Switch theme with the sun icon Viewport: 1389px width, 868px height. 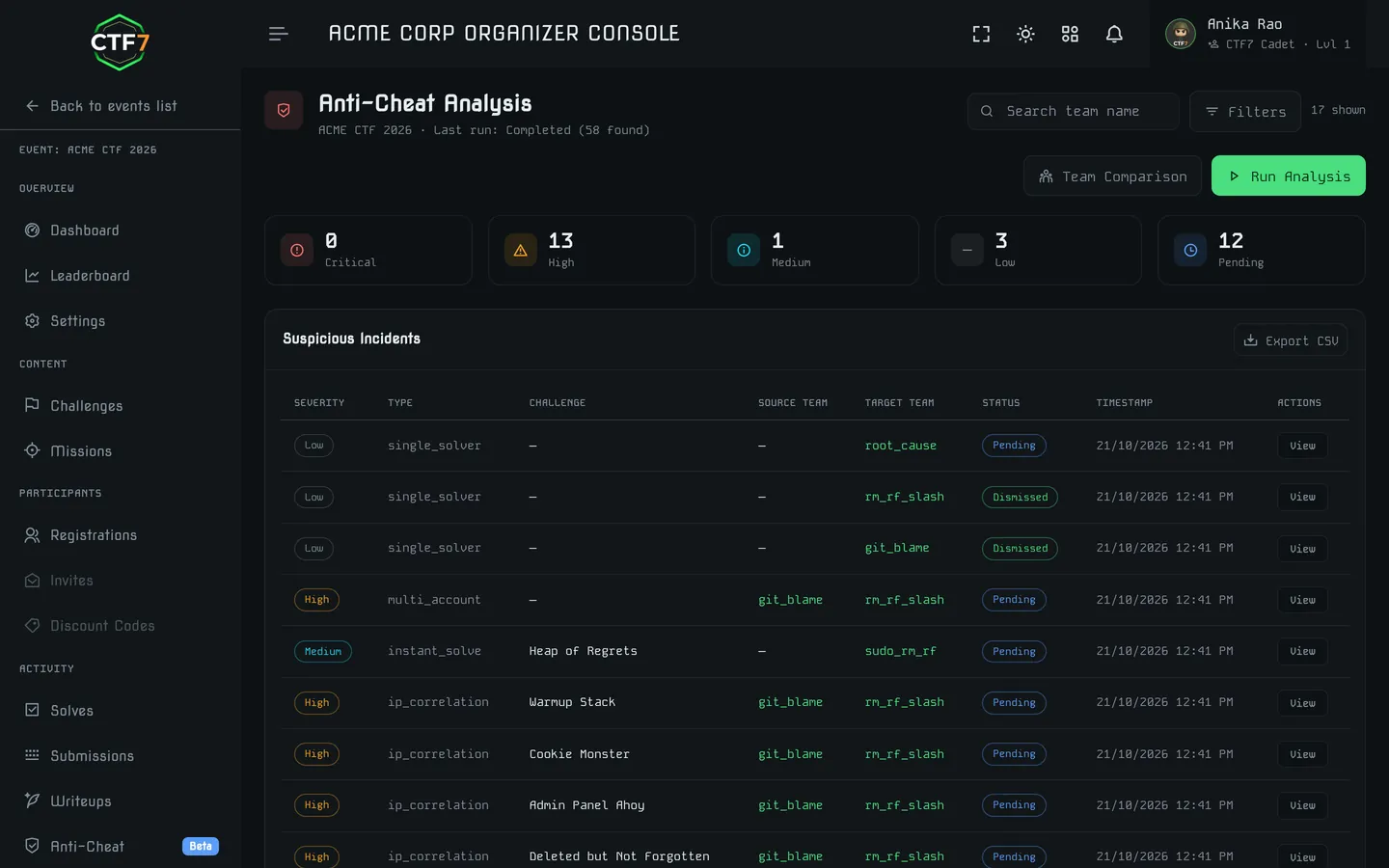click(1025, 34)
